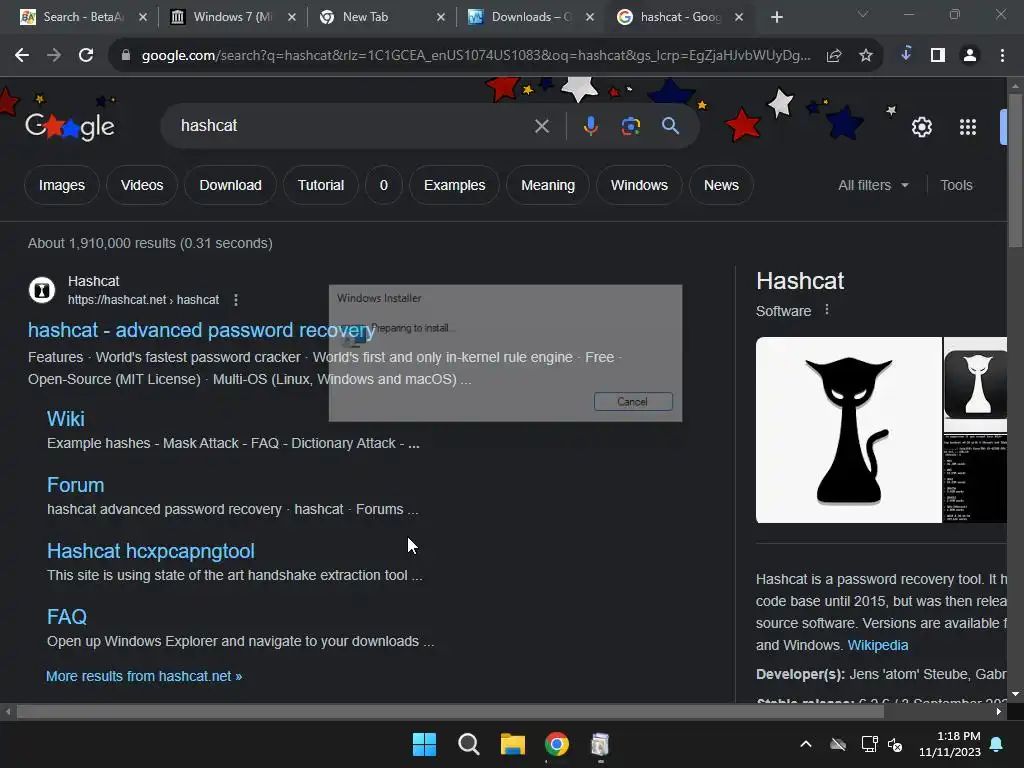The width and height of the screenshot is (1024, 768).
Task: Select the News filter chip
Action: click(721, 185)
